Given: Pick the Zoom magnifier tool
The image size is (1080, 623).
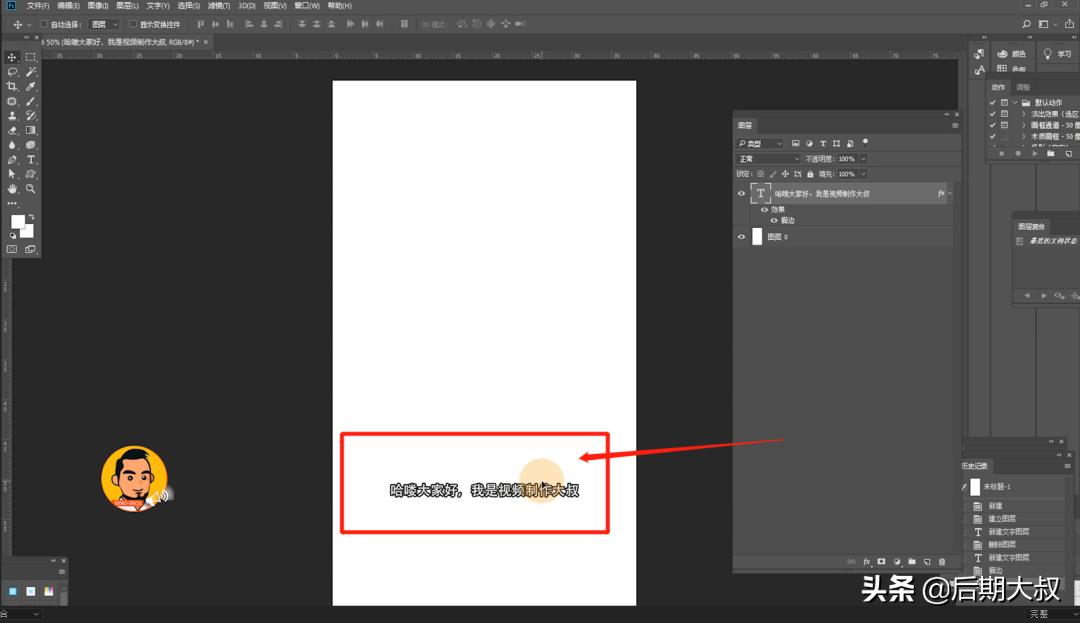Looking at the screenshot, I should click(x=31, y=189).
